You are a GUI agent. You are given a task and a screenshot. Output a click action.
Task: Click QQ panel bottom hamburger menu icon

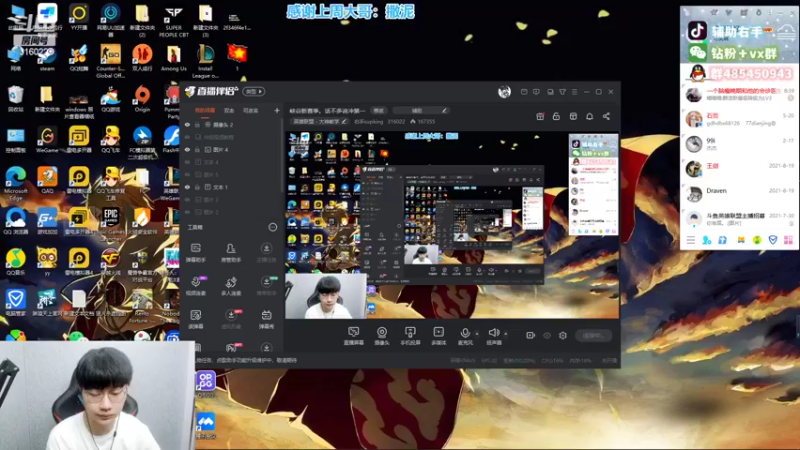pyautogui.click(x=691, y=240)
